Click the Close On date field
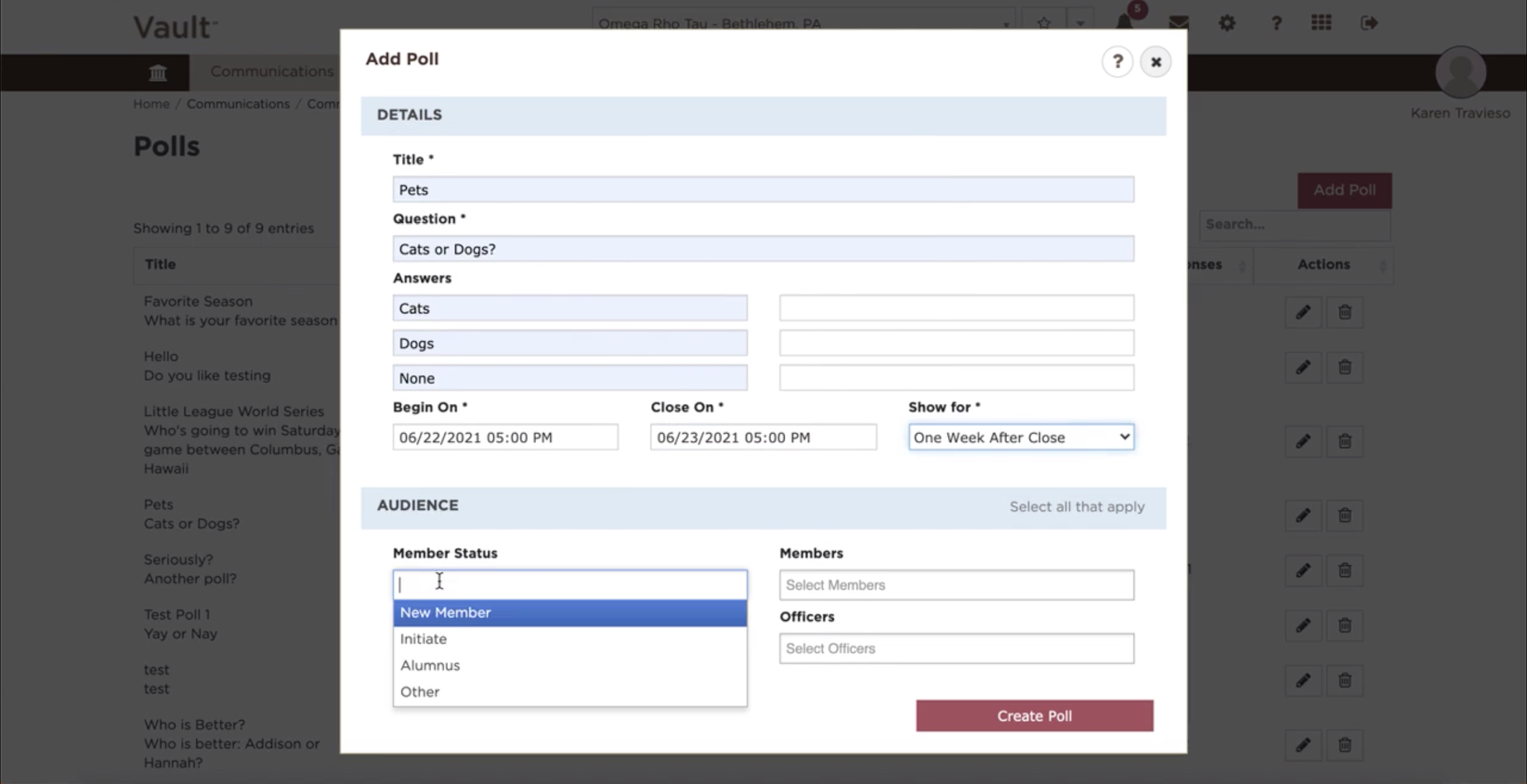 click(x=763, y=437)
